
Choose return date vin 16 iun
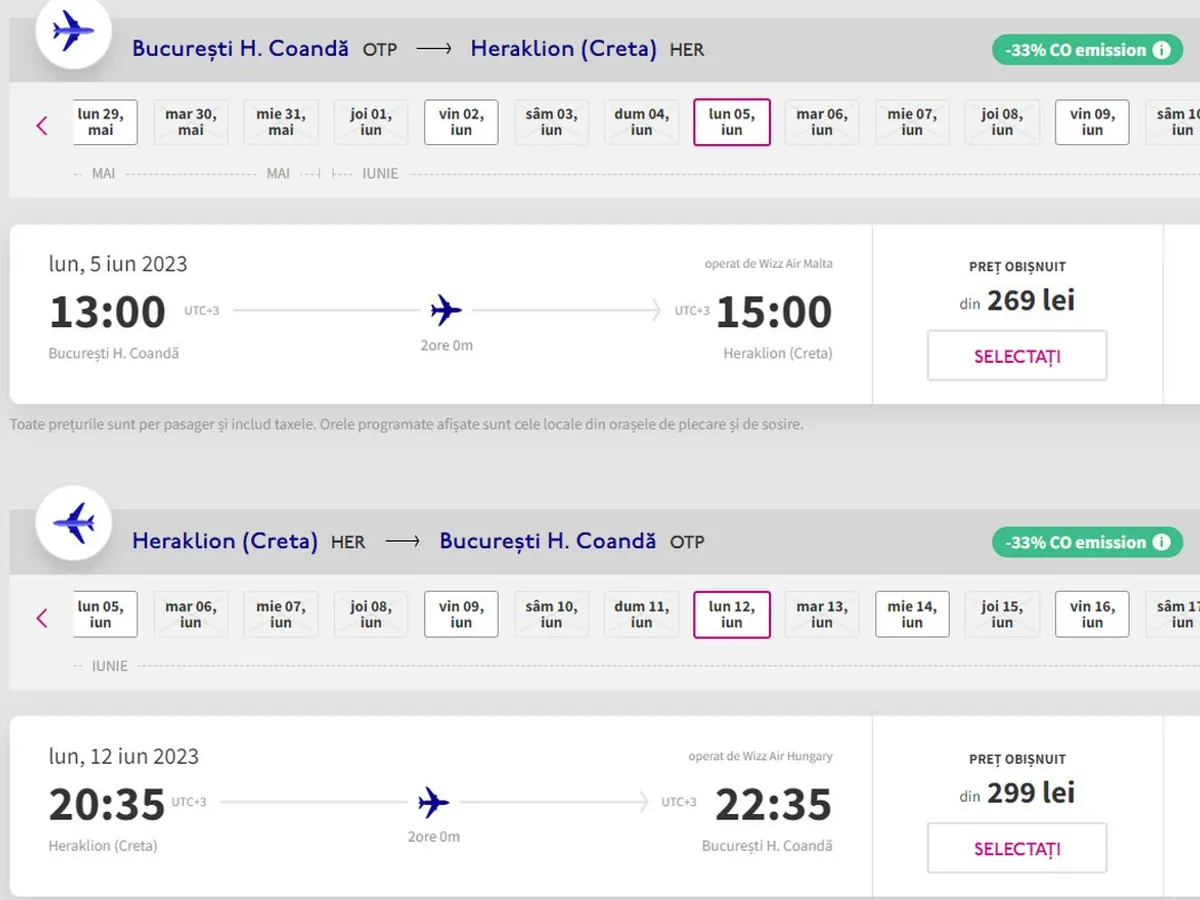coord(1092,614)
